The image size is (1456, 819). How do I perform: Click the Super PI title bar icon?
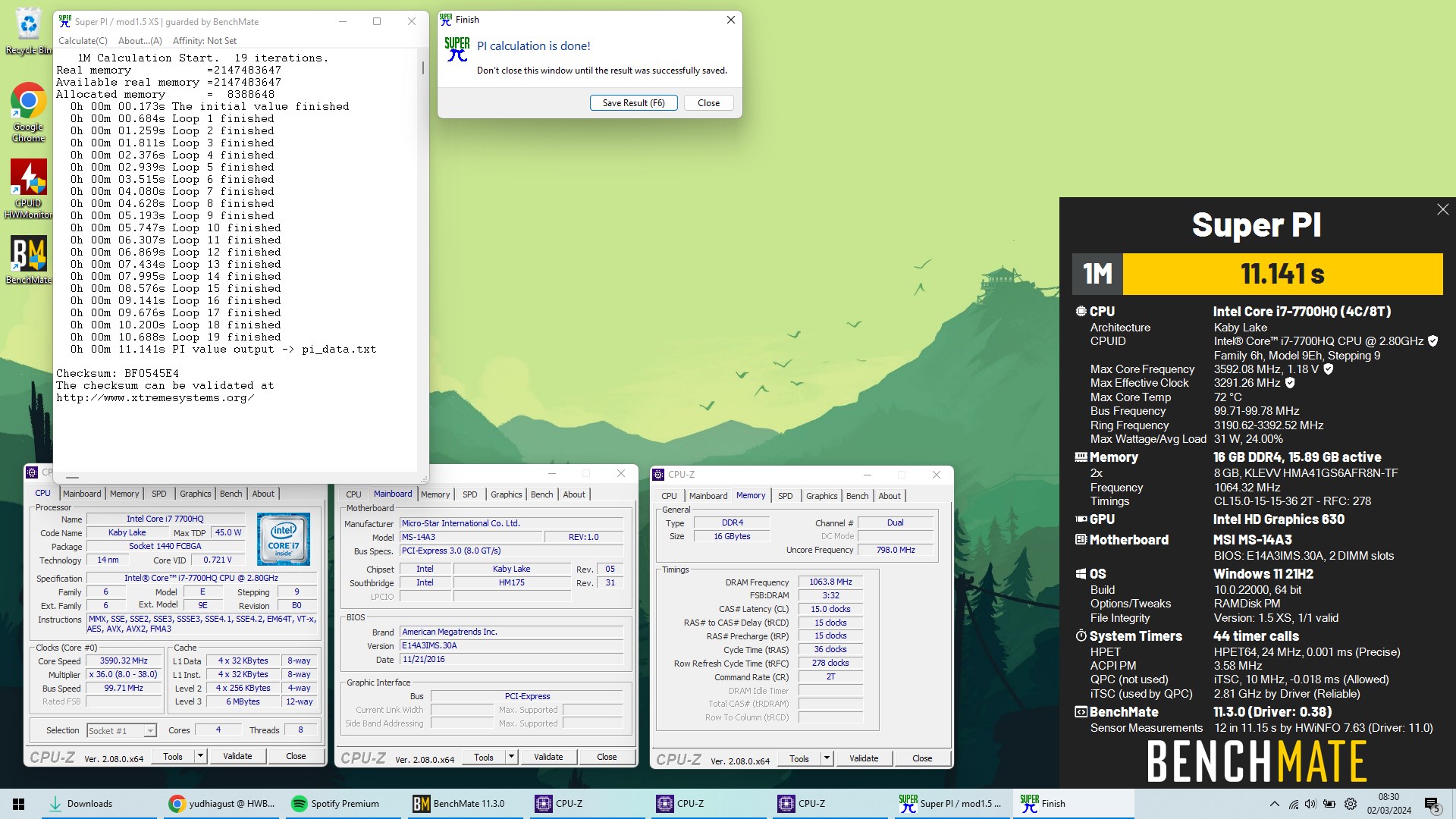click(65, 21)
